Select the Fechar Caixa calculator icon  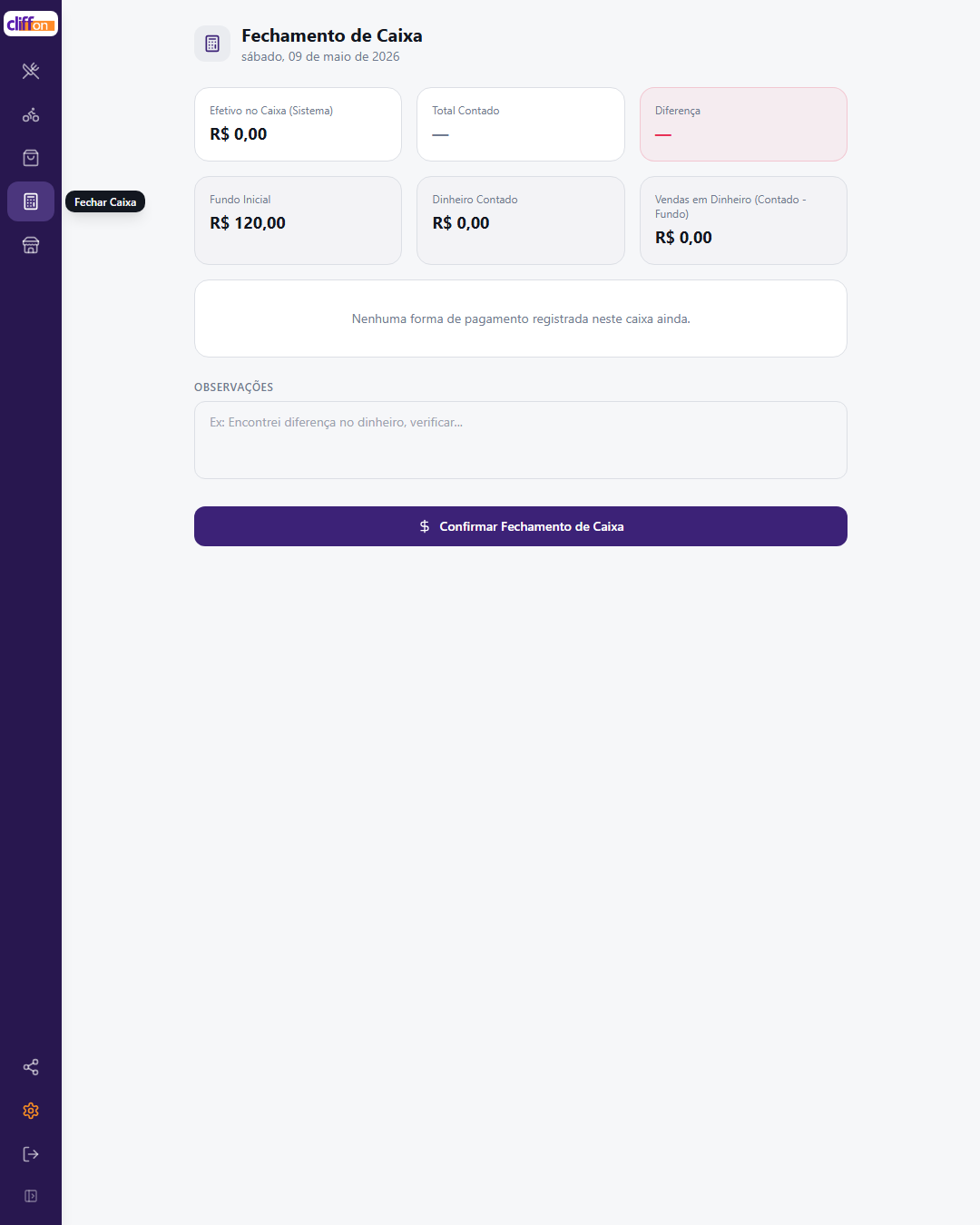31,201
